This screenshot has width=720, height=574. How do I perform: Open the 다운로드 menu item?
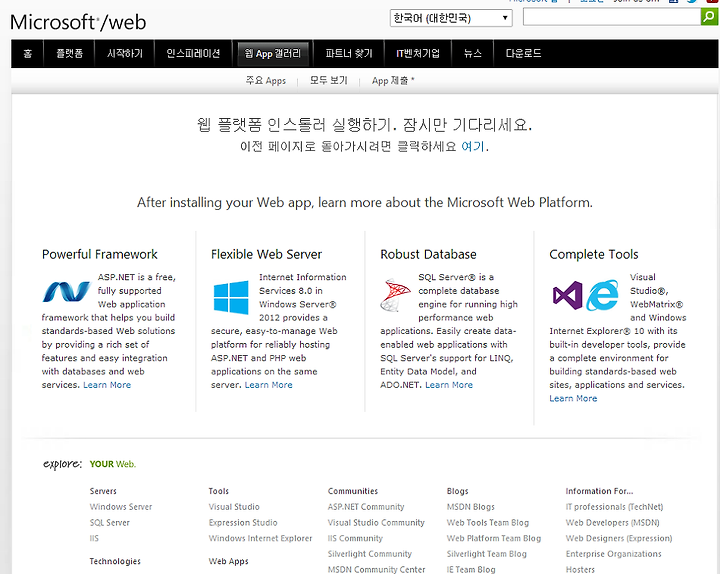(523, 54)
